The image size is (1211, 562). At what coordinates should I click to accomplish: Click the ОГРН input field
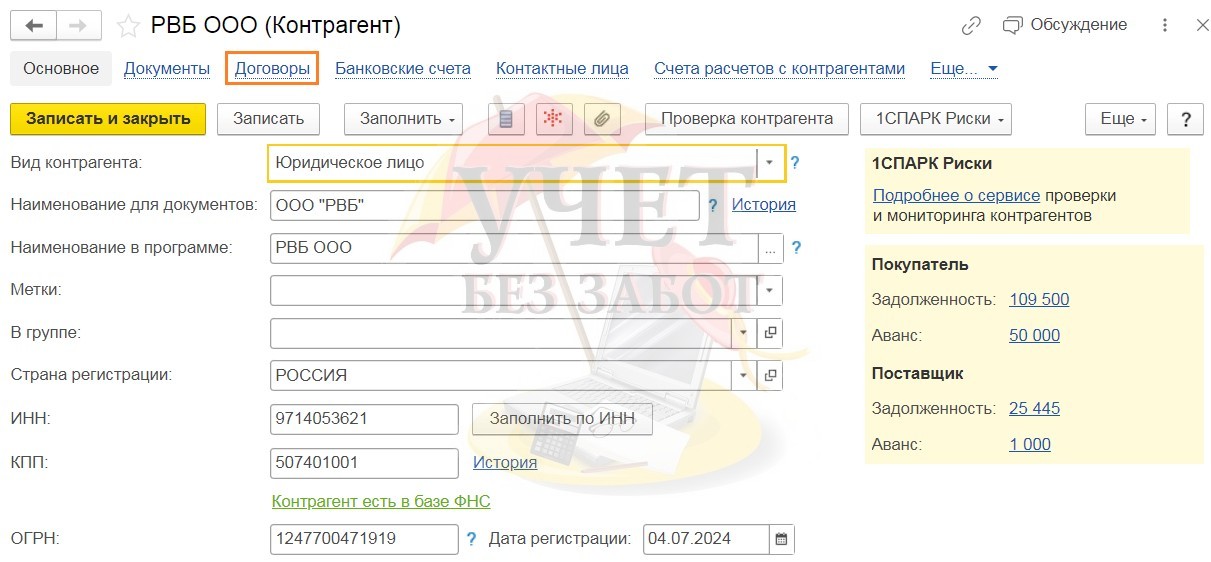click(364, 539)
